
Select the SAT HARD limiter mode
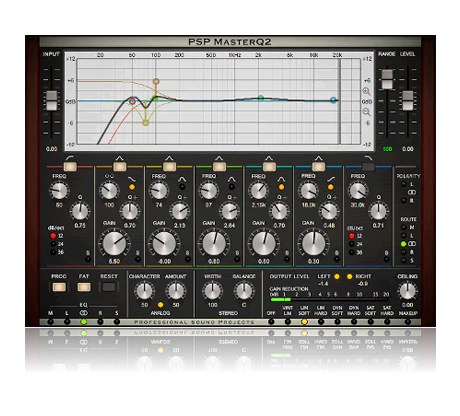tap(387, 322)
